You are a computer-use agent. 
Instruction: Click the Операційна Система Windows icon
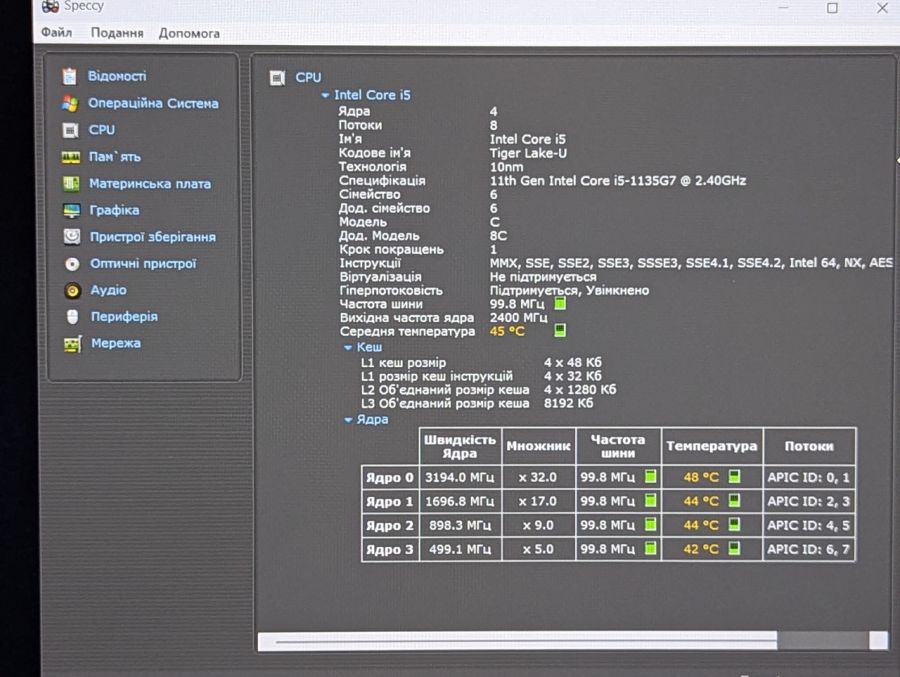70,103
